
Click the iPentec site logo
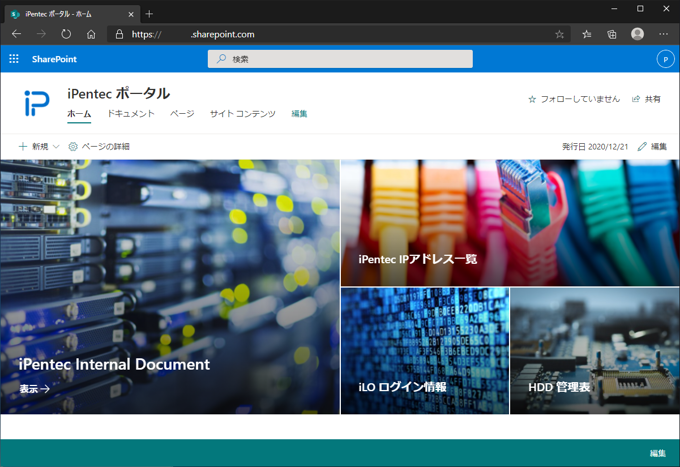click(x=37, y=103)
